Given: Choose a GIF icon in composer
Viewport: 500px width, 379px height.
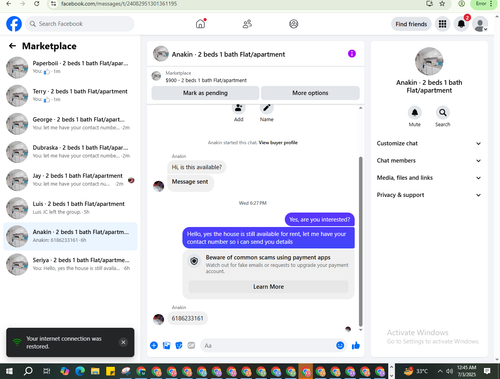Looking at the screenshot, I should pyautogui.click(x=191, y=345).
